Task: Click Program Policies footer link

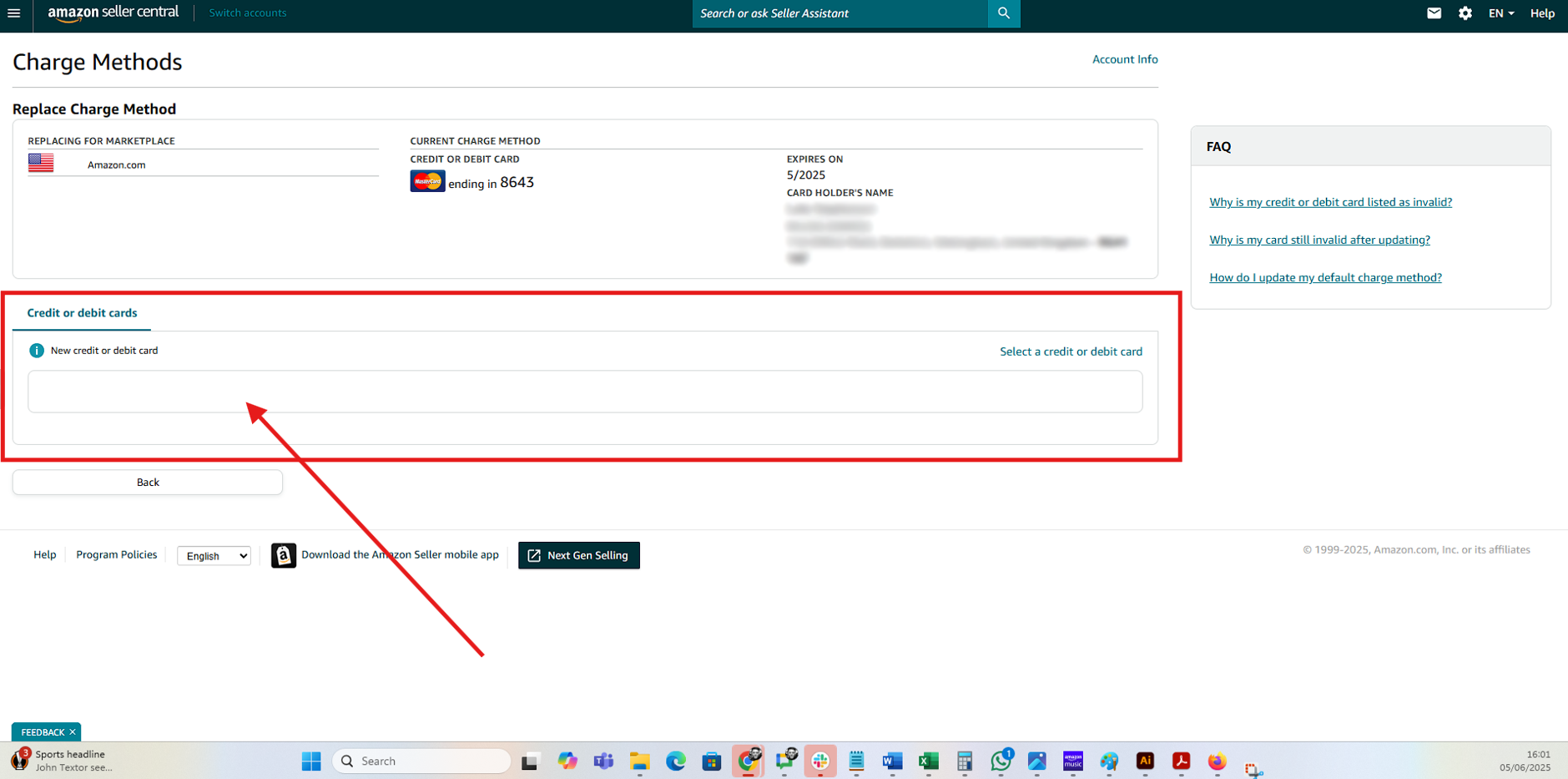Action: 117,554
